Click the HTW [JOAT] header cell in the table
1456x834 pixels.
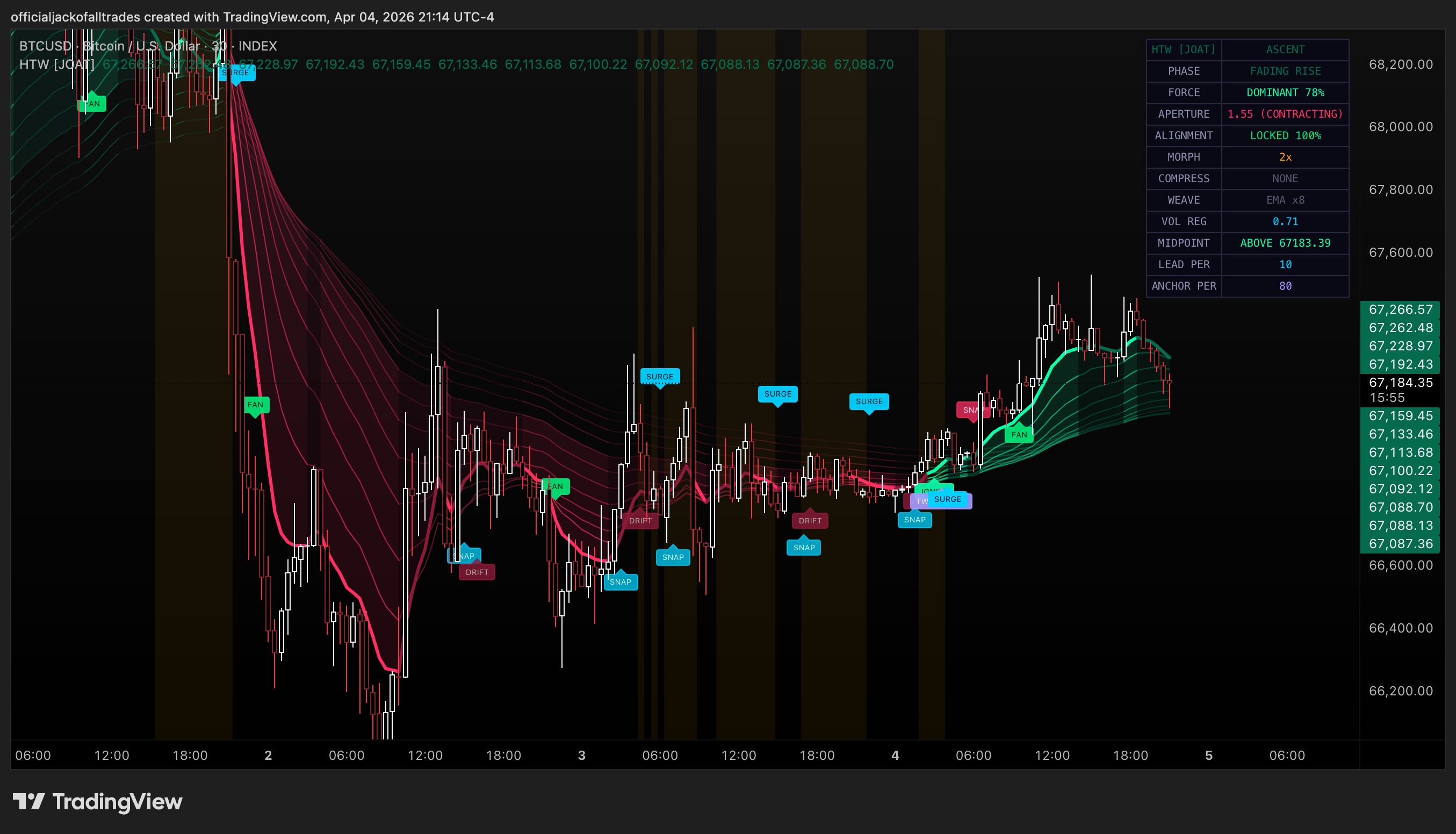1184,50
